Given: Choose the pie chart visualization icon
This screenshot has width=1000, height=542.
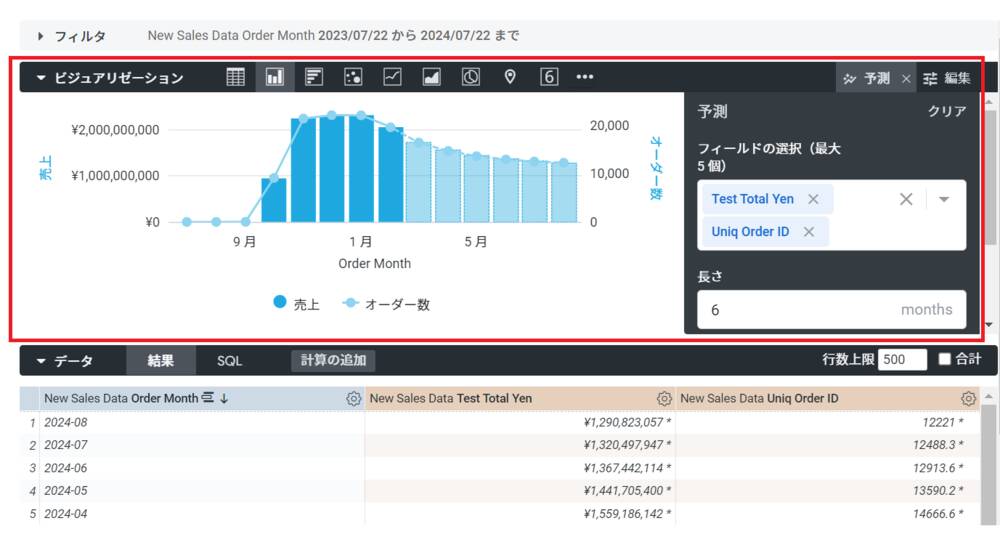Looking at the screenshot, I should tap(471, 77).
